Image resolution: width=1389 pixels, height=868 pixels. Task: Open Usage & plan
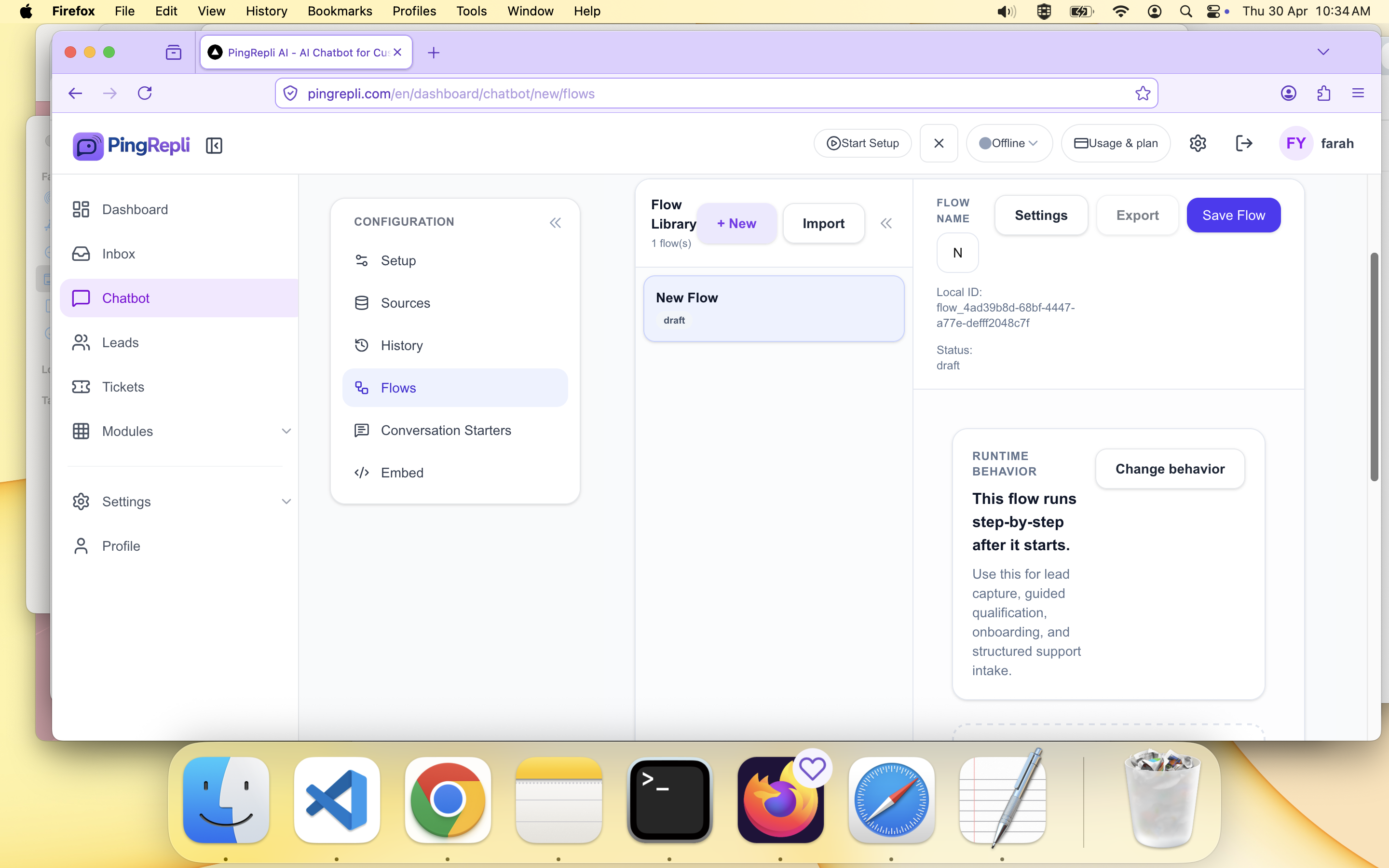coord(1116,144)
